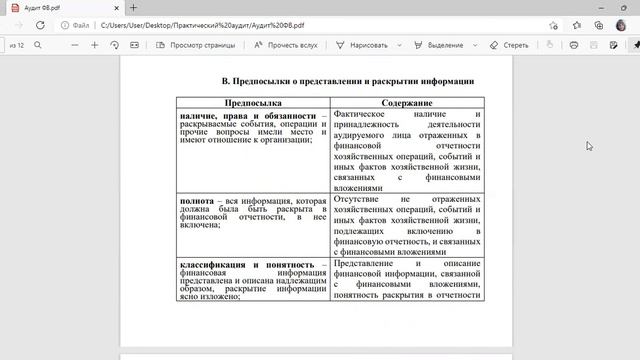Start Прочесть вслух read aloud
Image resolution: width=640 pixels, height=360 pixels.
coord(285,45)
